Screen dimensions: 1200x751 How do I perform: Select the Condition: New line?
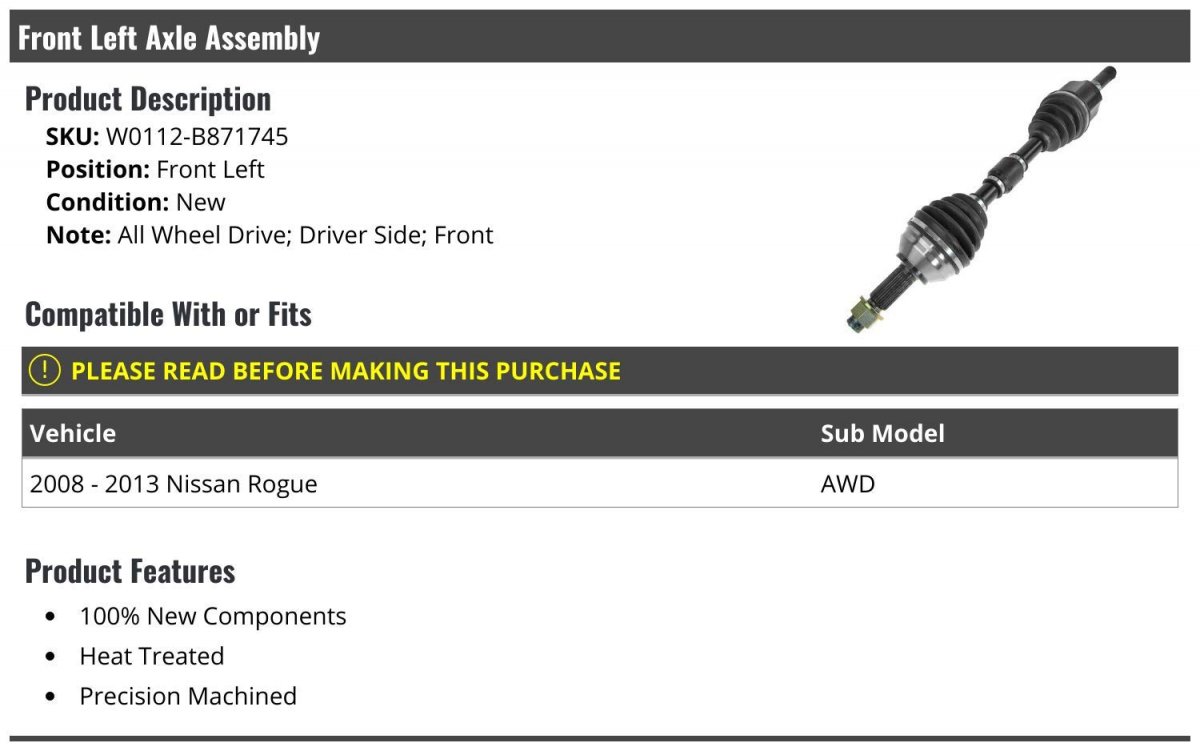coord(136,202)
